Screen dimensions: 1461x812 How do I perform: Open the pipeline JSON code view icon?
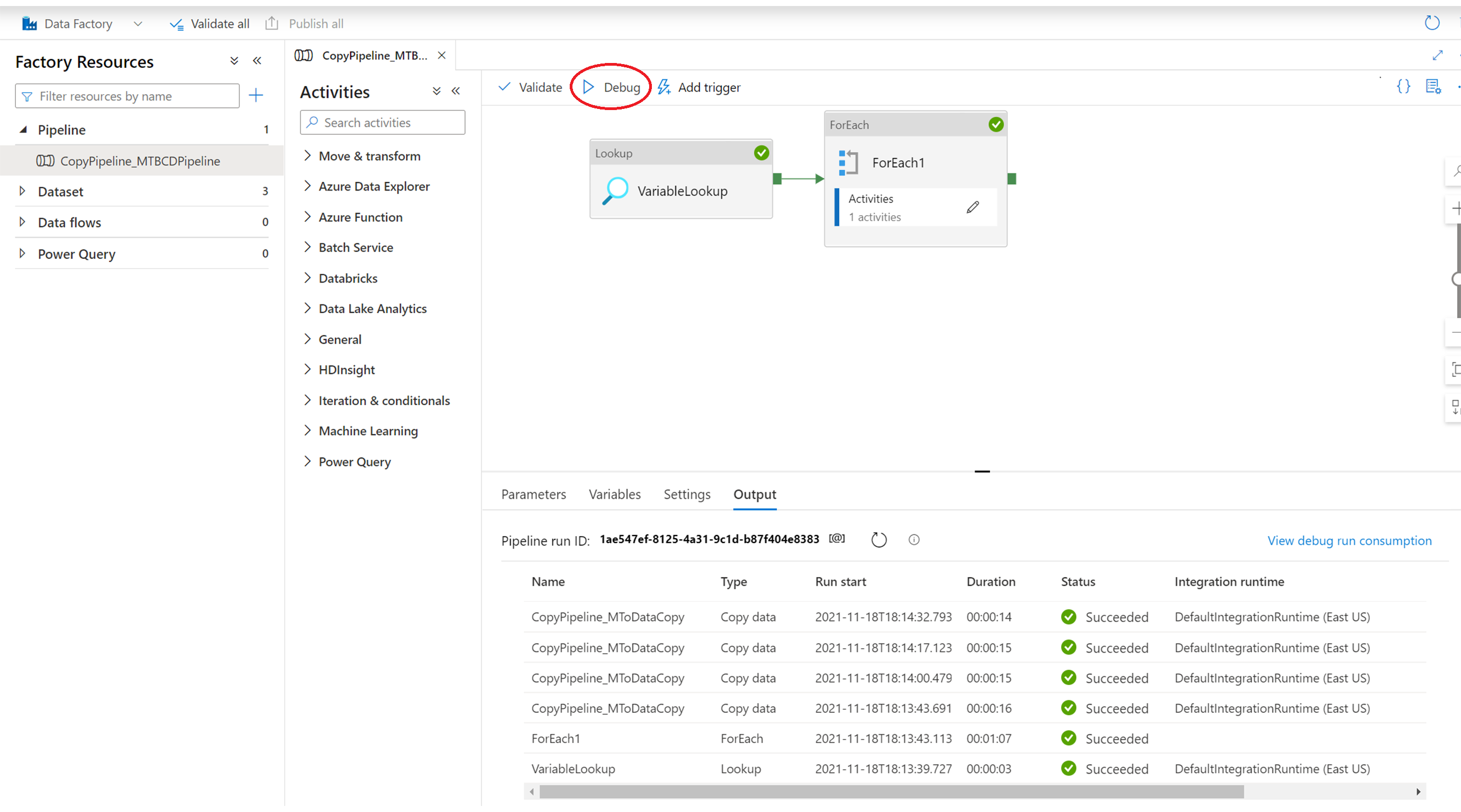coord(1403,86)
